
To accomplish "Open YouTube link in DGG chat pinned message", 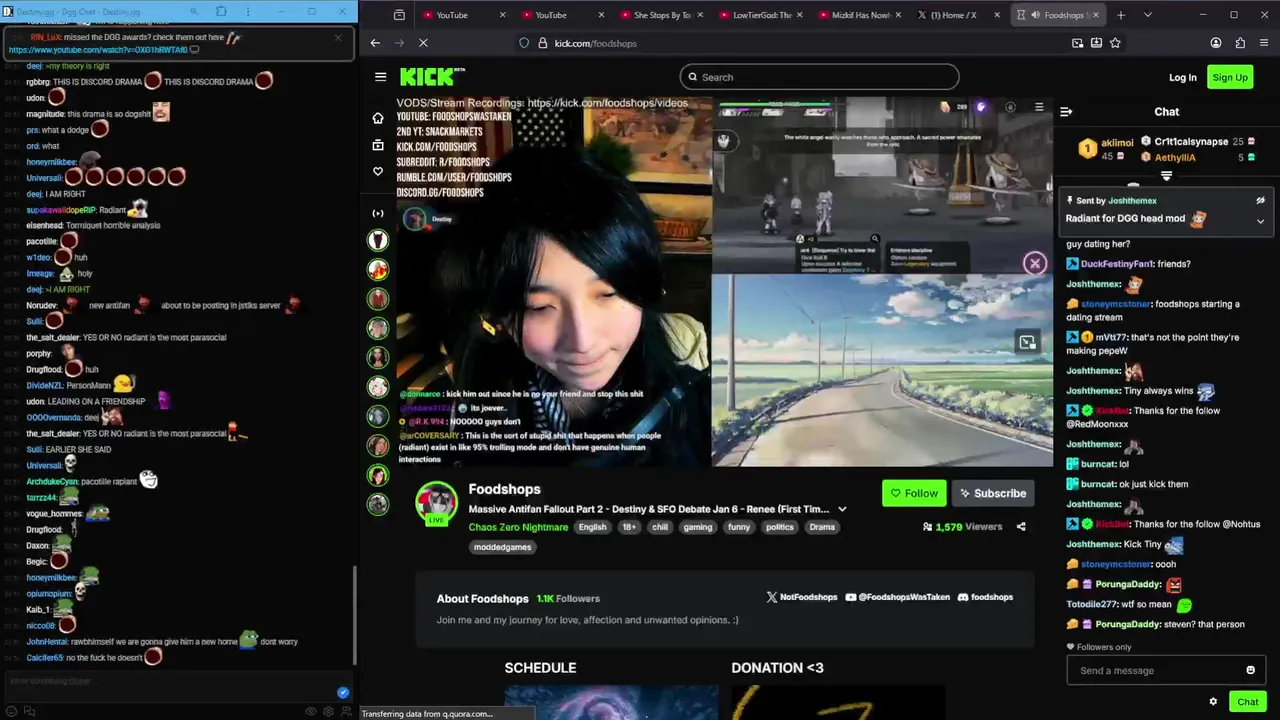I will 98,50.
